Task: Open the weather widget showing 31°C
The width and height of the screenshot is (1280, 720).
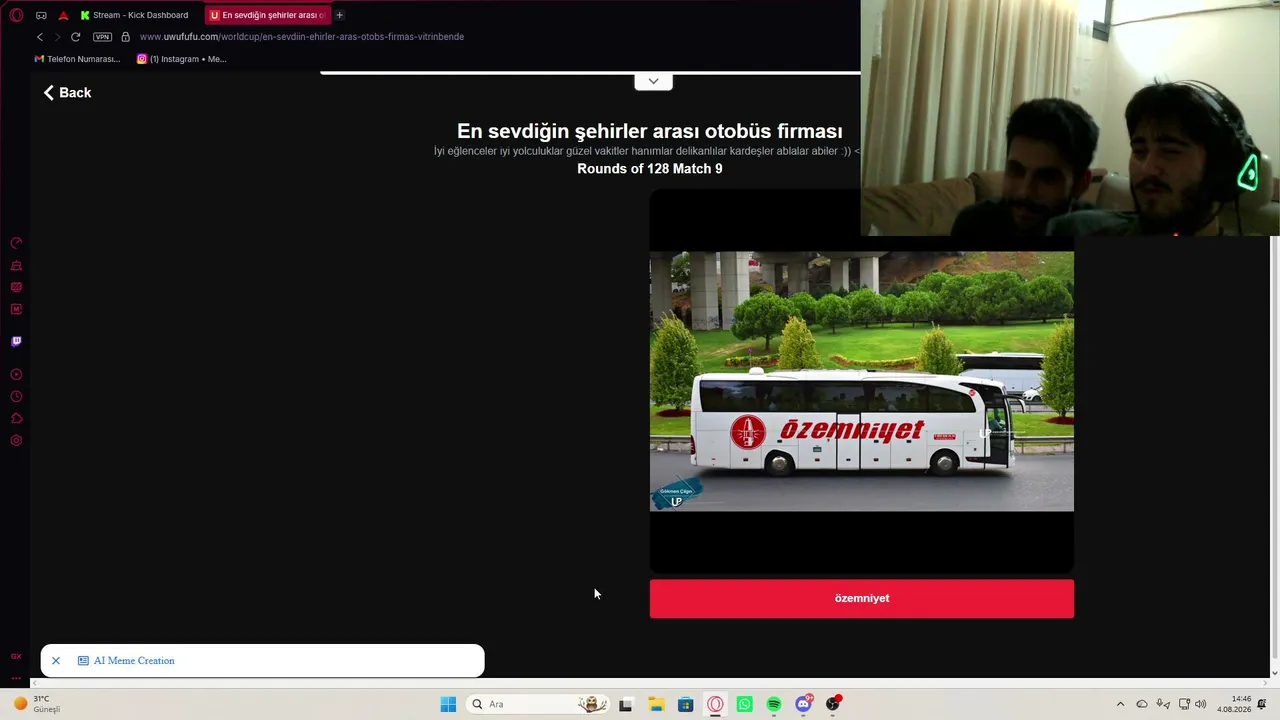Action: (x=37, y=704)
